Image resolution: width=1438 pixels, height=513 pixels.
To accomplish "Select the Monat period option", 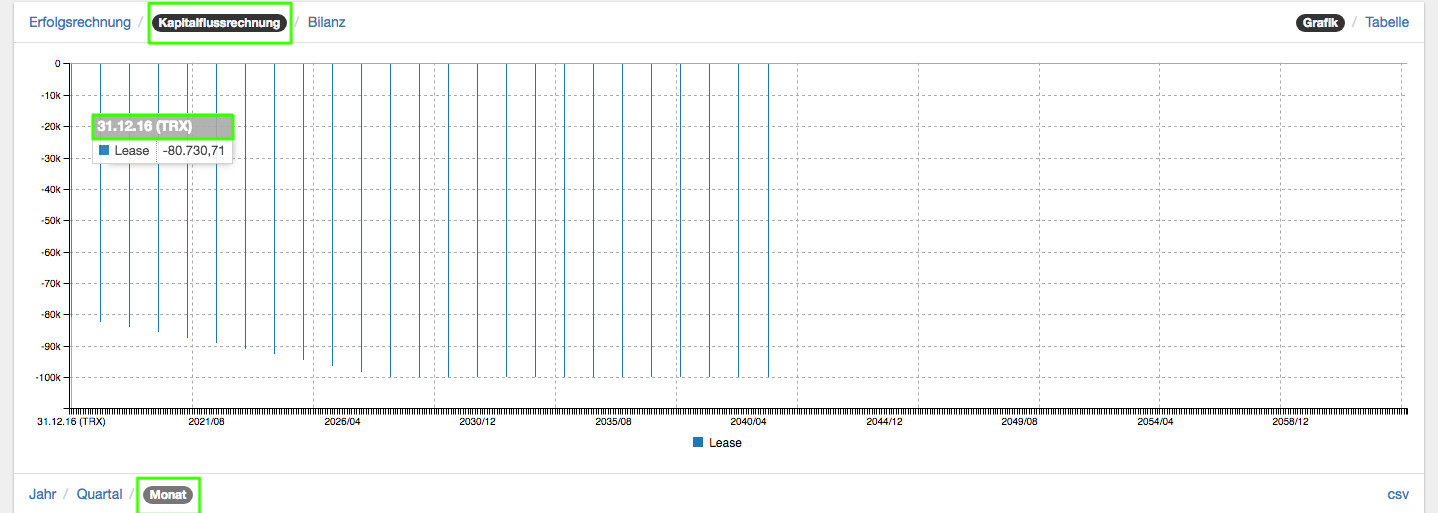I will (x=168, y=494).
